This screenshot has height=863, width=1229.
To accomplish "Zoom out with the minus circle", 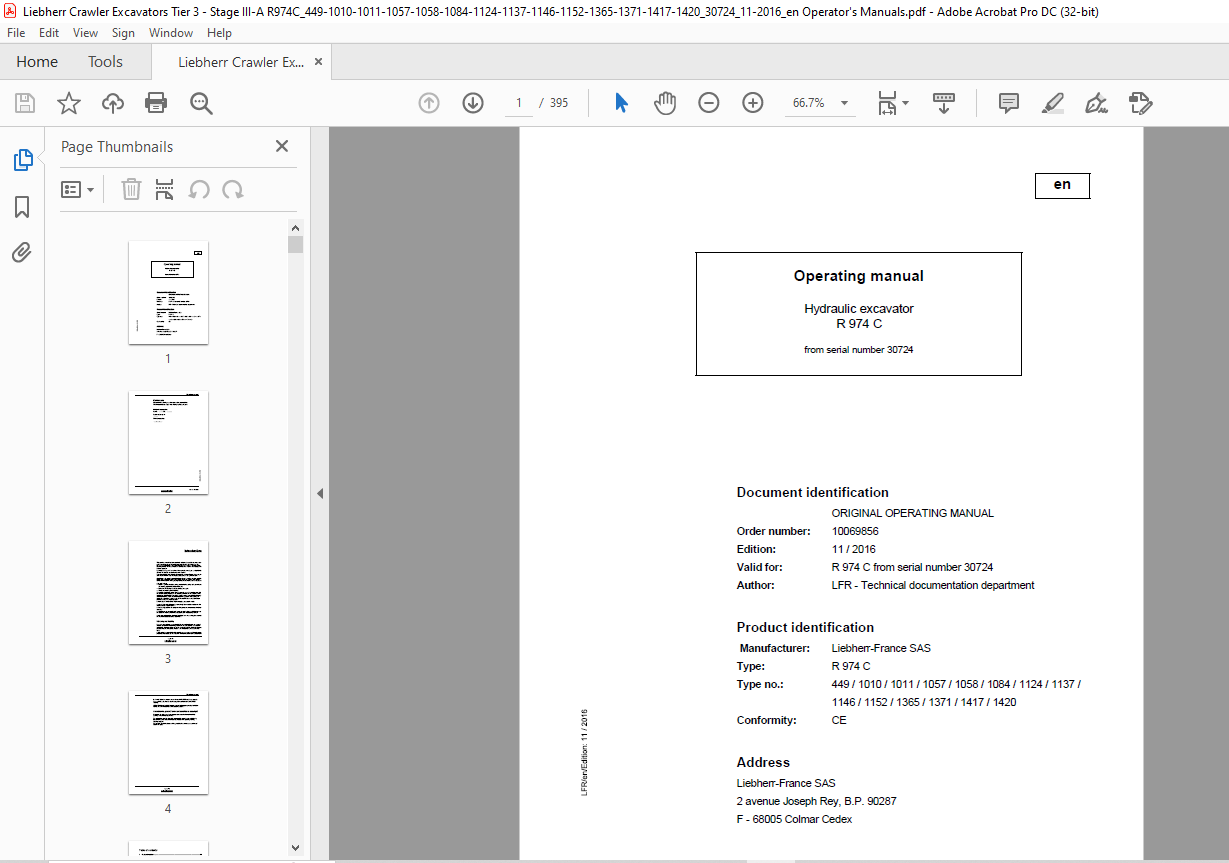I will pyautogui.click(x=709, y=103).
